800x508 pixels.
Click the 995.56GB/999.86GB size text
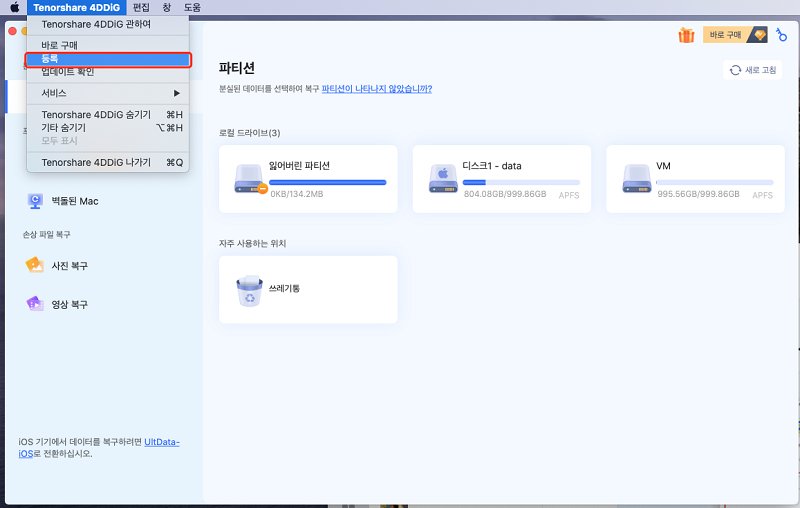point(698,194)
